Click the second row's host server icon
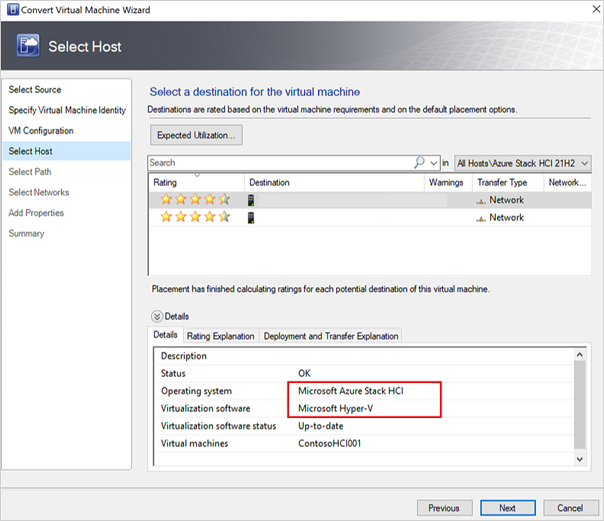This screenshot has width=604, height=521. click(x=251, y=217)
